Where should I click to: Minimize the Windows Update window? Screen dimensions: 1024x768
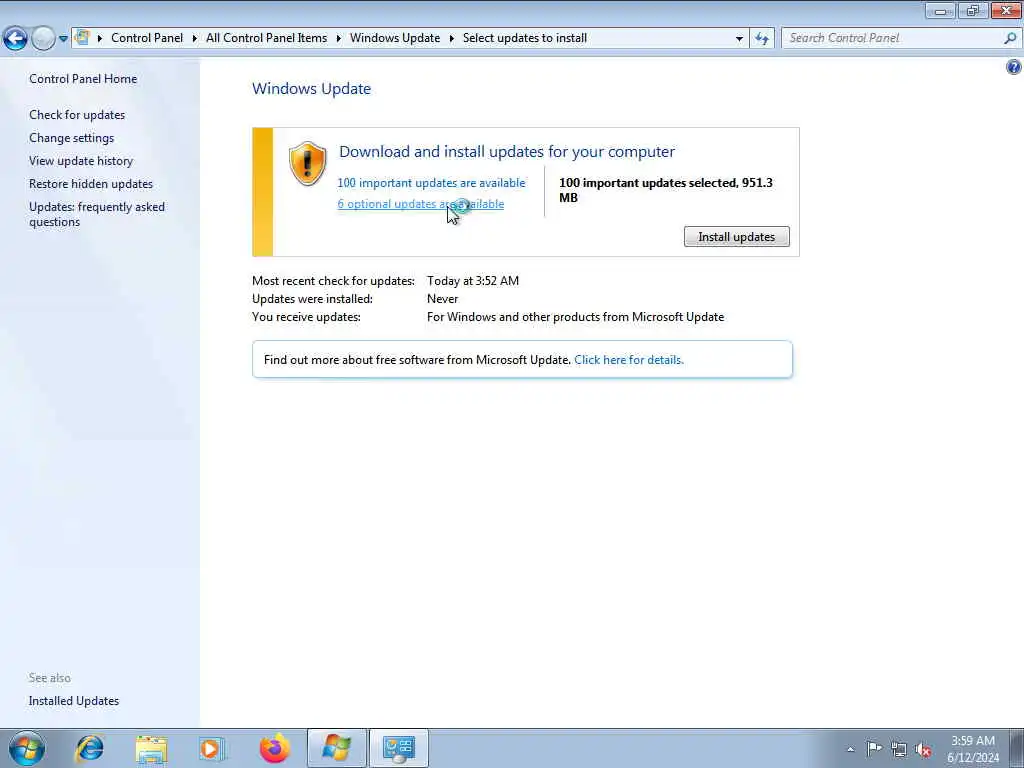click(940, 10)
